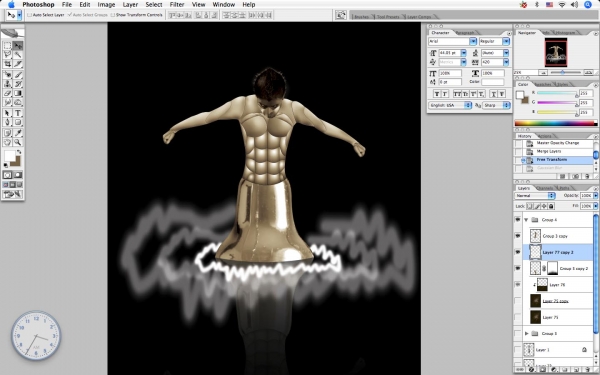Image resolution: width=600 pixels, height=375 pixels.
Task: Select the Path Selection tool
Action: [7, 113]
